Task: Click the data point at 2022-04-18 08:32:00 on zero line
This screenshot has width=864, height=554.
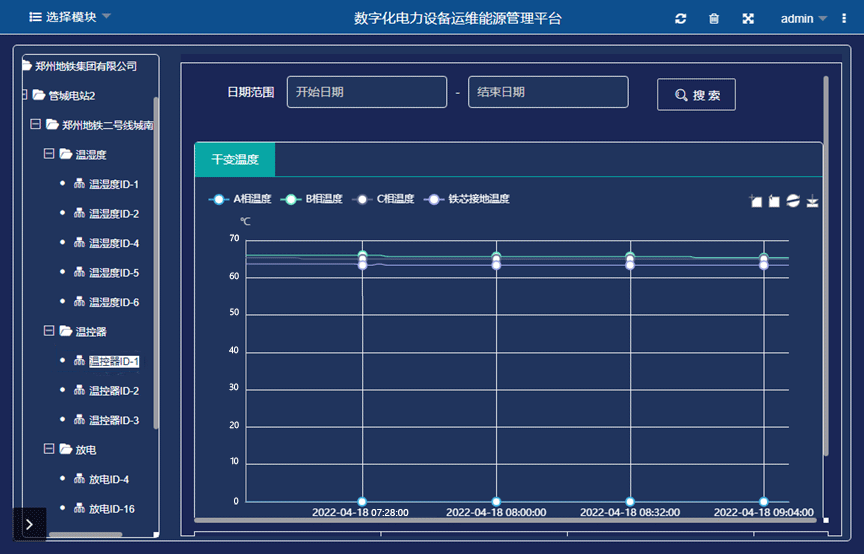Action: [630, 502]
